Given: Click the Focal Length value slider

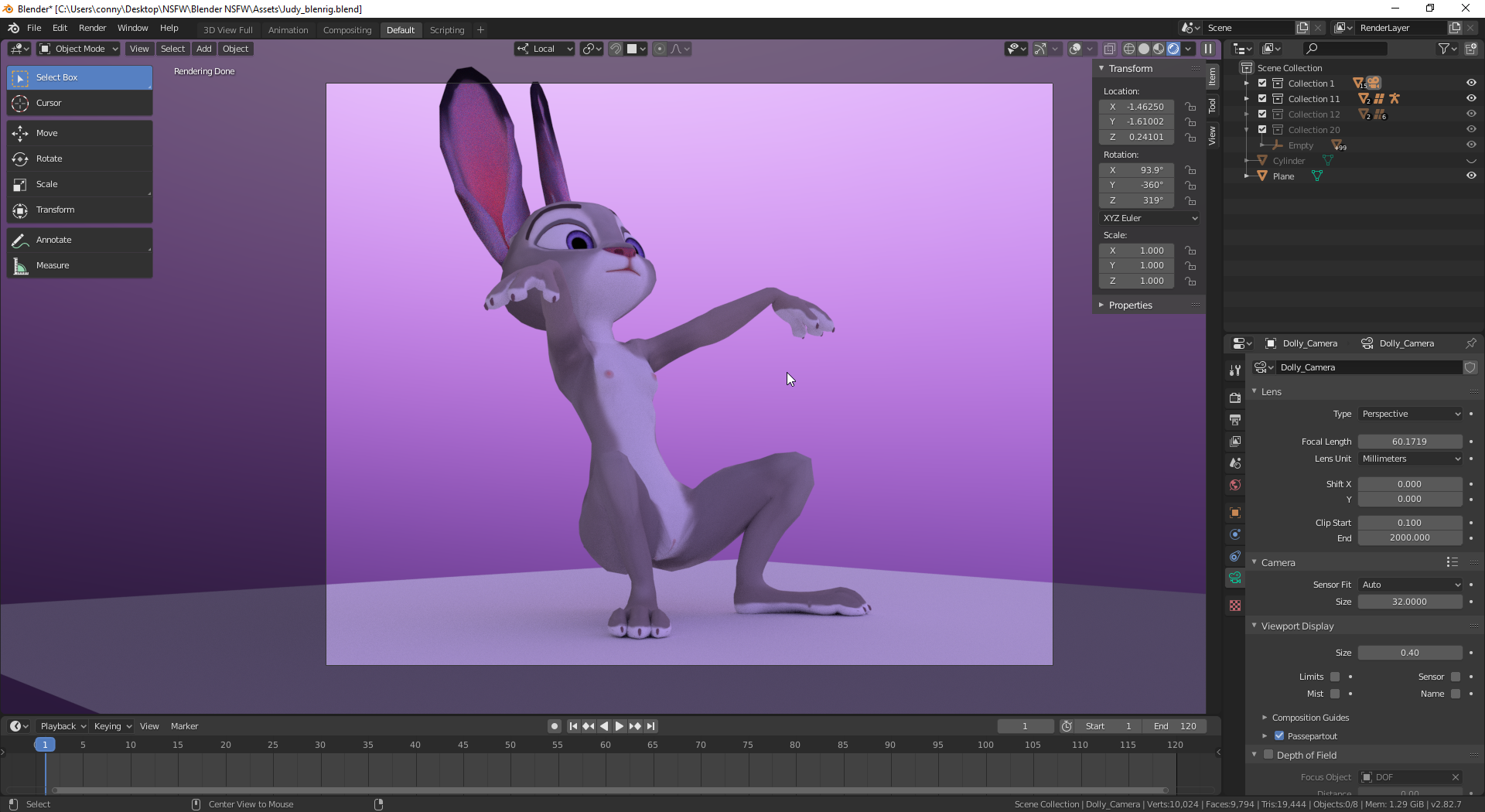Looking at the screenshot, I should point(1409,442).
